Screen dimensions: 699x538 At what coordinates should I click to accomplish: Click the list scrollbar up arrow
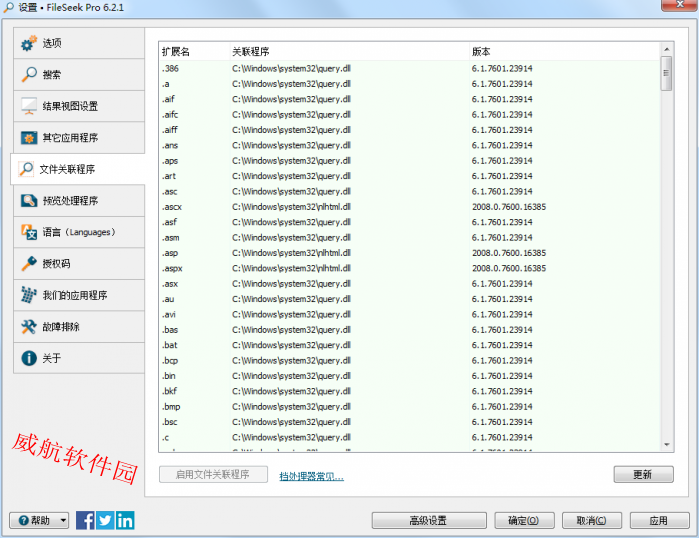[x=666, y=49]
